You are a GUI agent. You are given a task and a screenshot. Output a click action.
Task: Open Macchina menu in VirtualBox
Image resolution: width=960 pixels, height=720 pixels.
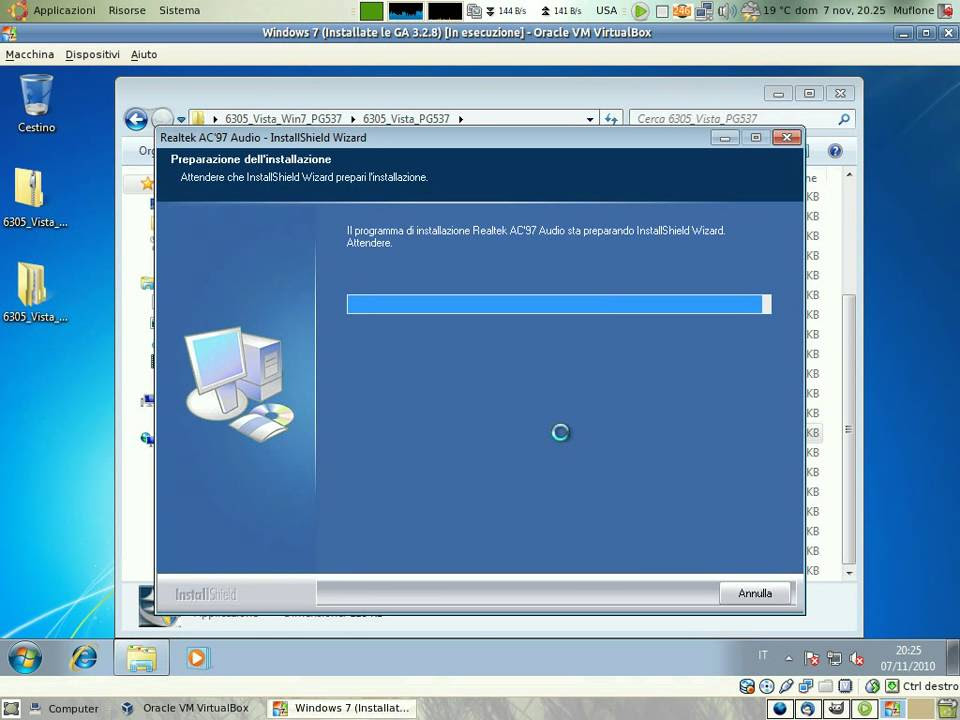[29, 54]
